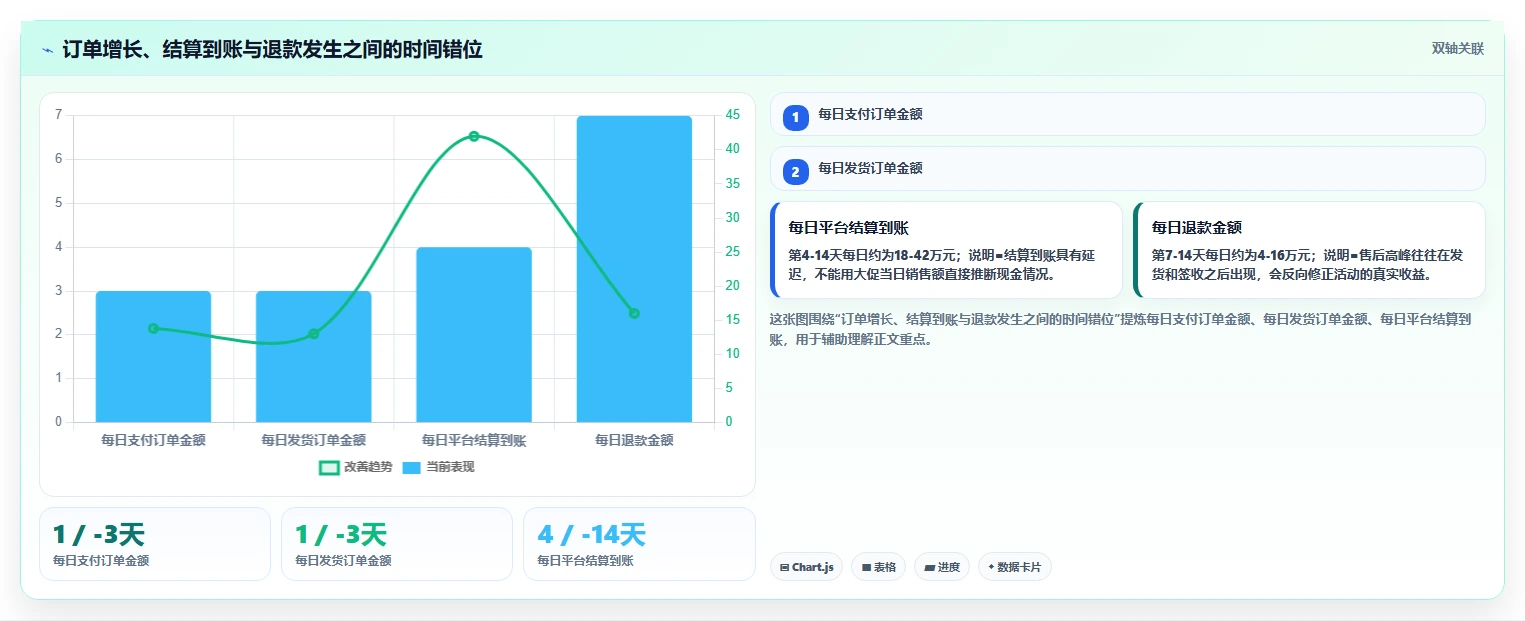The width and height of the screenshot is (1525, 621).
Task: Click the 数据卡片 diamond icon
Action: (991, 567)
